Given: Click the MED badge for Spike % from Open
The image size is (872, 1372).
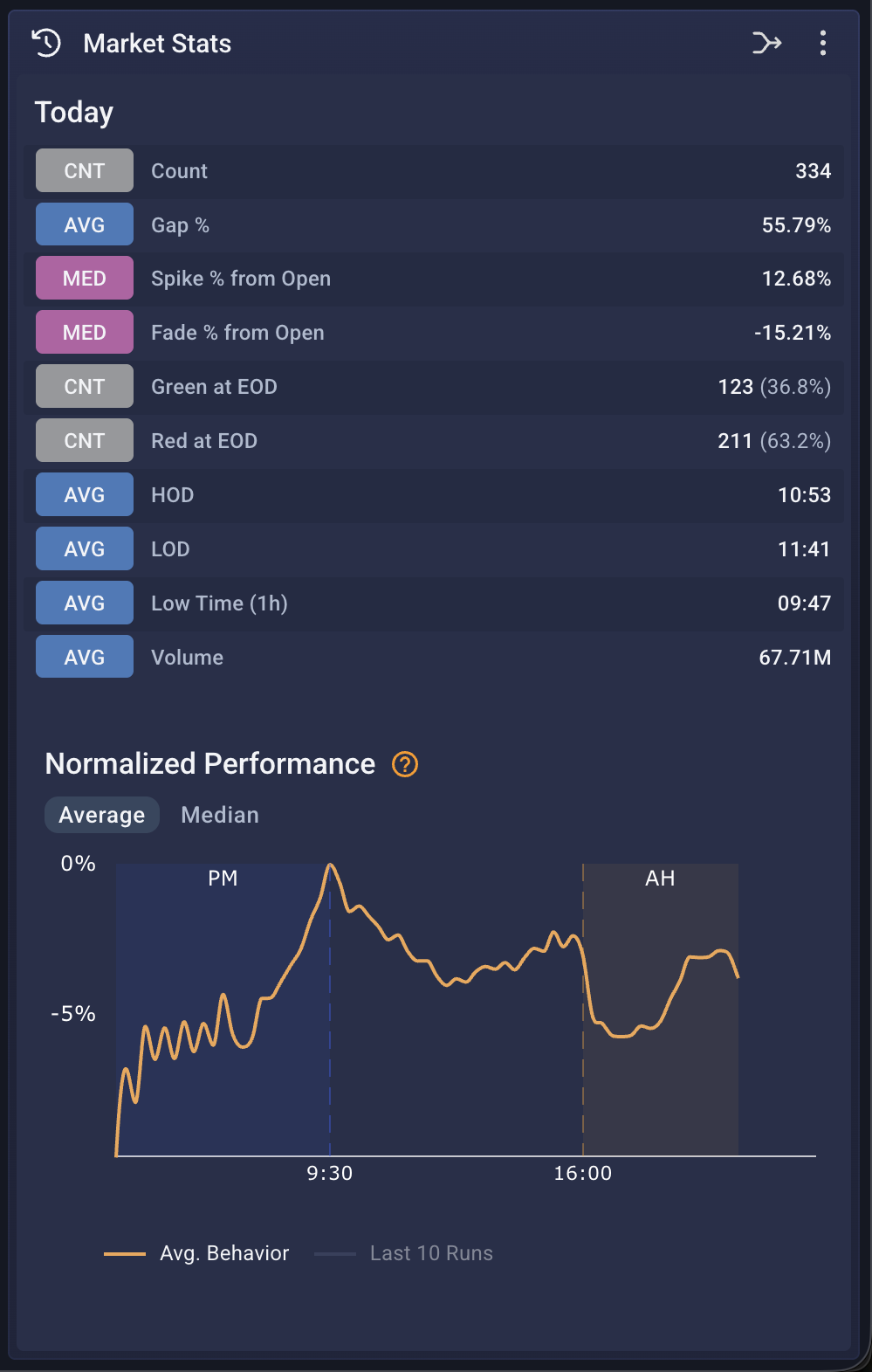Looking at the screenshot, I should (x=85, y=279).
